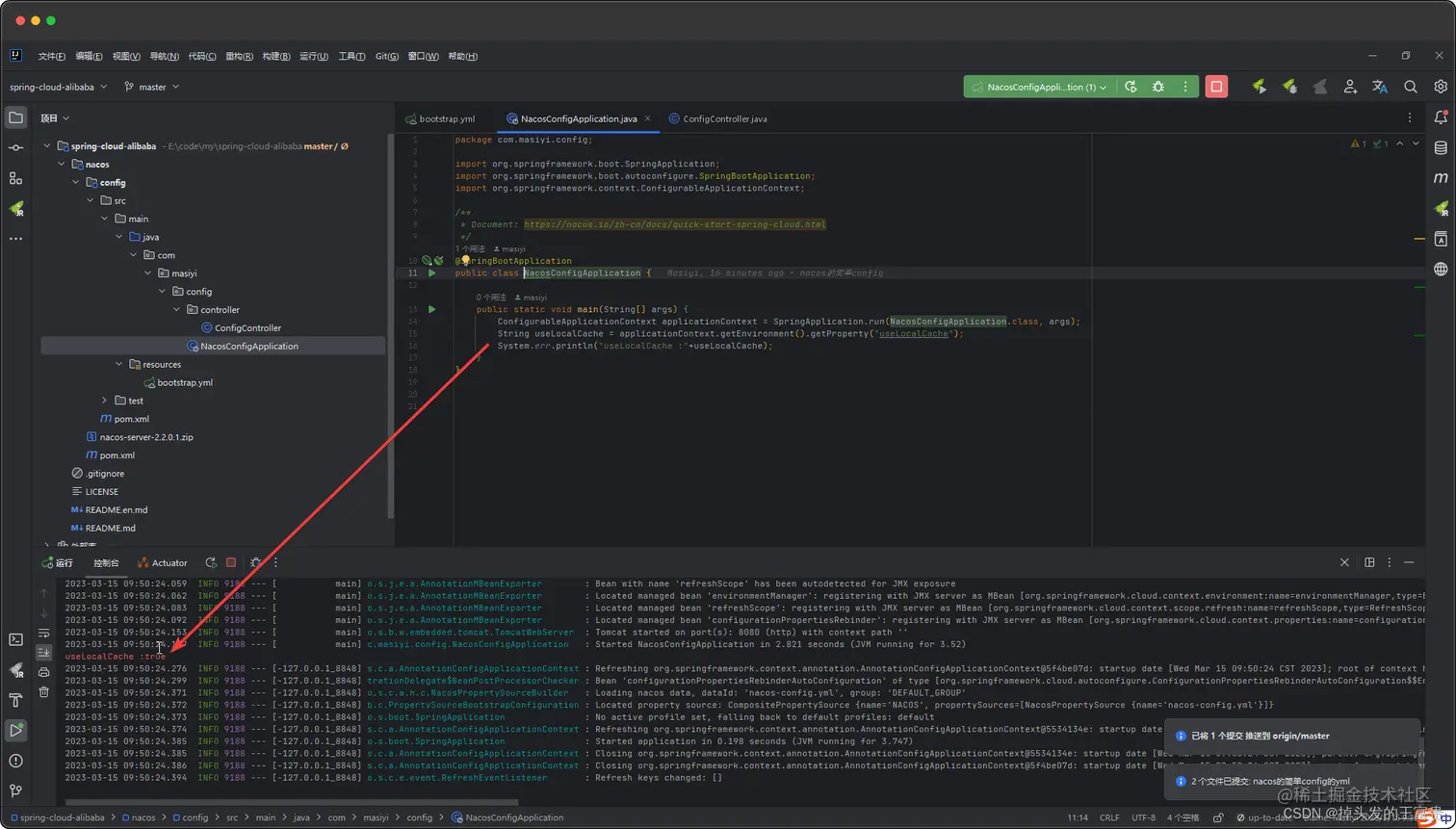Open the Database tool window
This screenshot has height=829, width=1456.
tap(1441, 147)
